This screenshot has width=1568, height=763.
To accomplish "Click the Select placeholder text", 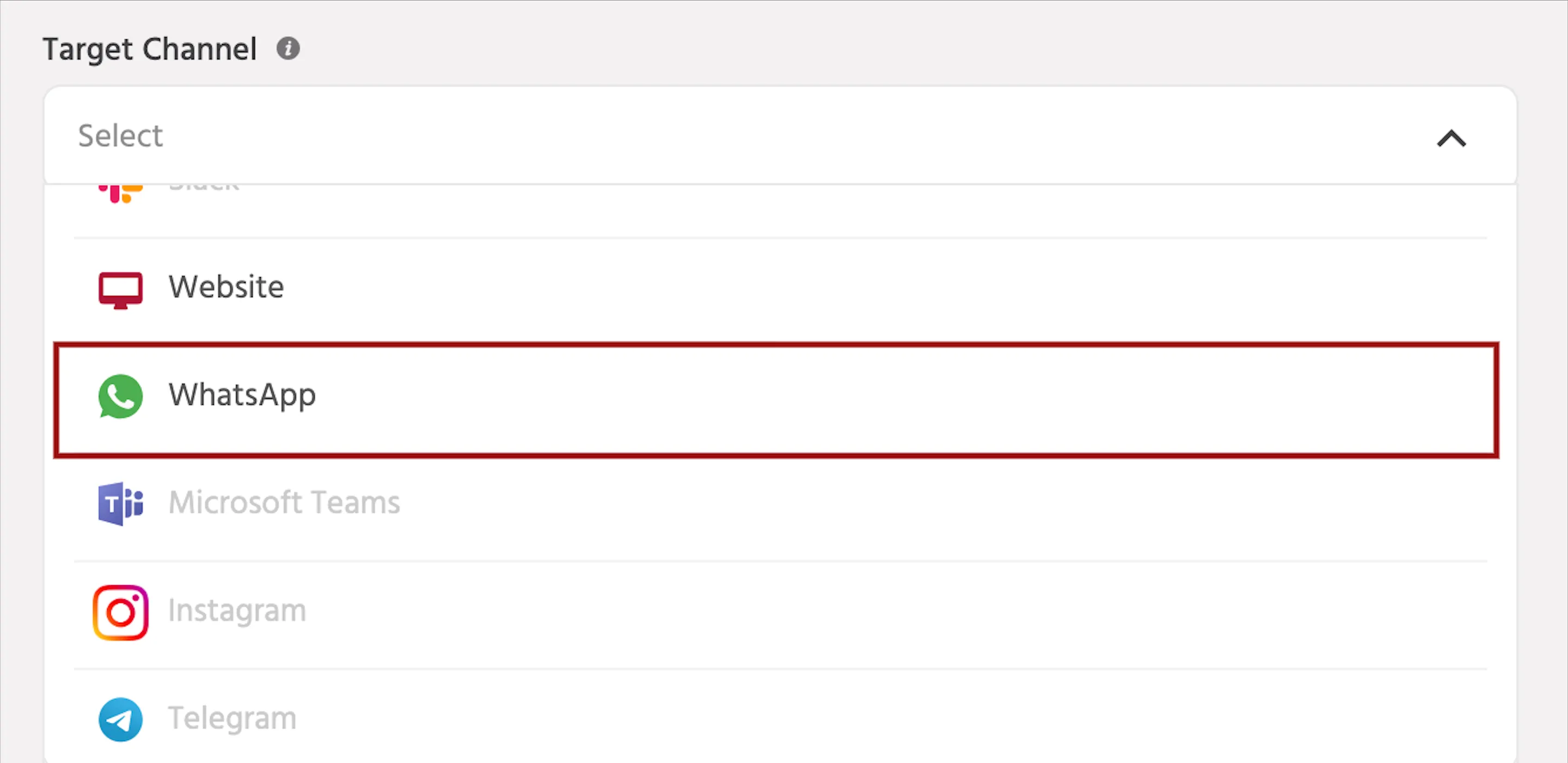I will tap(120, 135).
